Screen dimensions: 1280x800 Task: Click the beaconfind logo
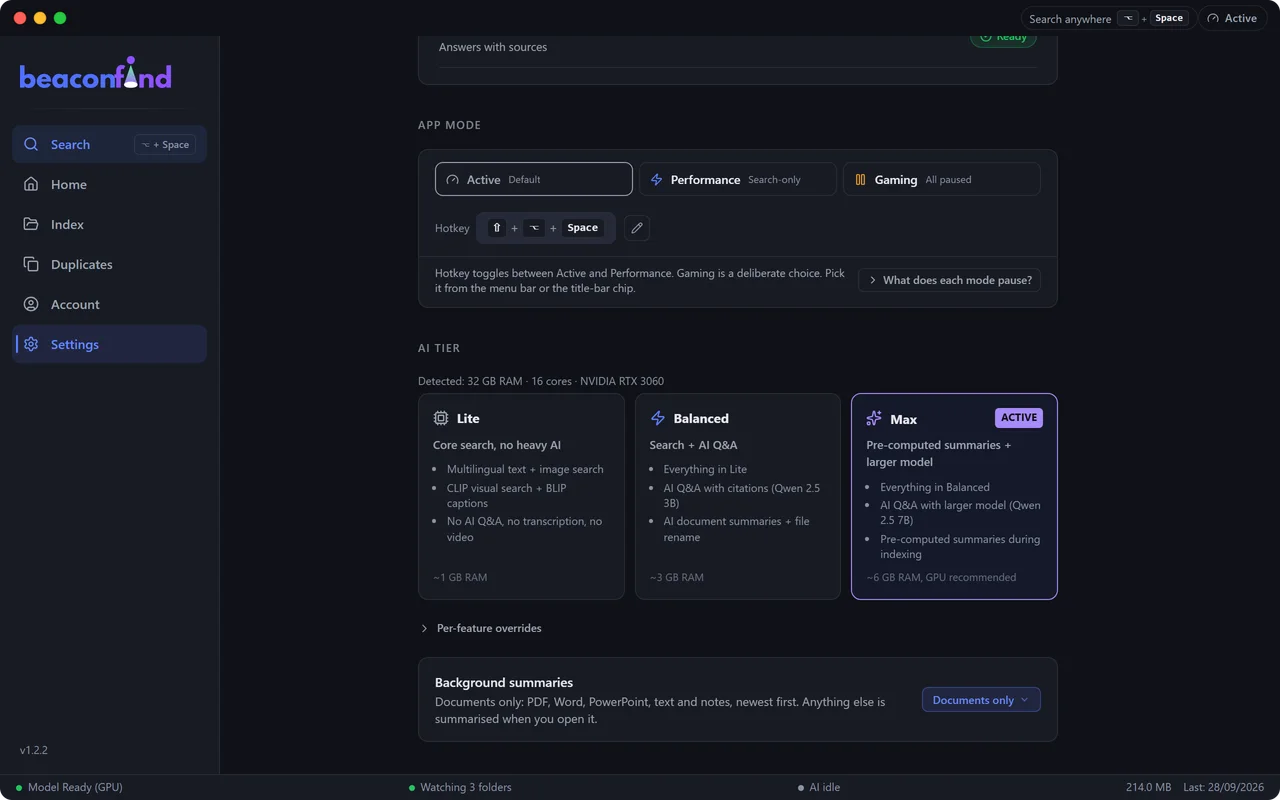click(95, 75)
